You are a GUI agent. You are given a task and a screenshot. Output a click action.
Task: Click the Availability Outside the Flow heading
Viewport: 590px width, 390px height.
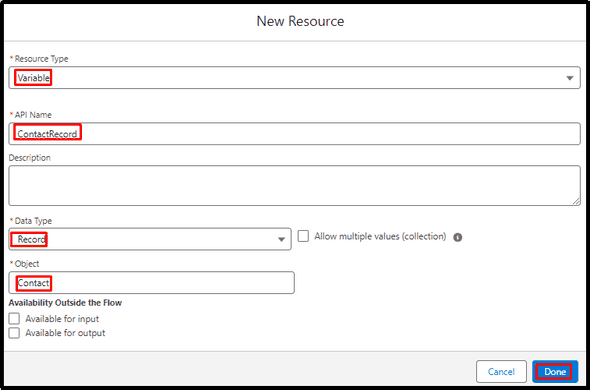65,303
